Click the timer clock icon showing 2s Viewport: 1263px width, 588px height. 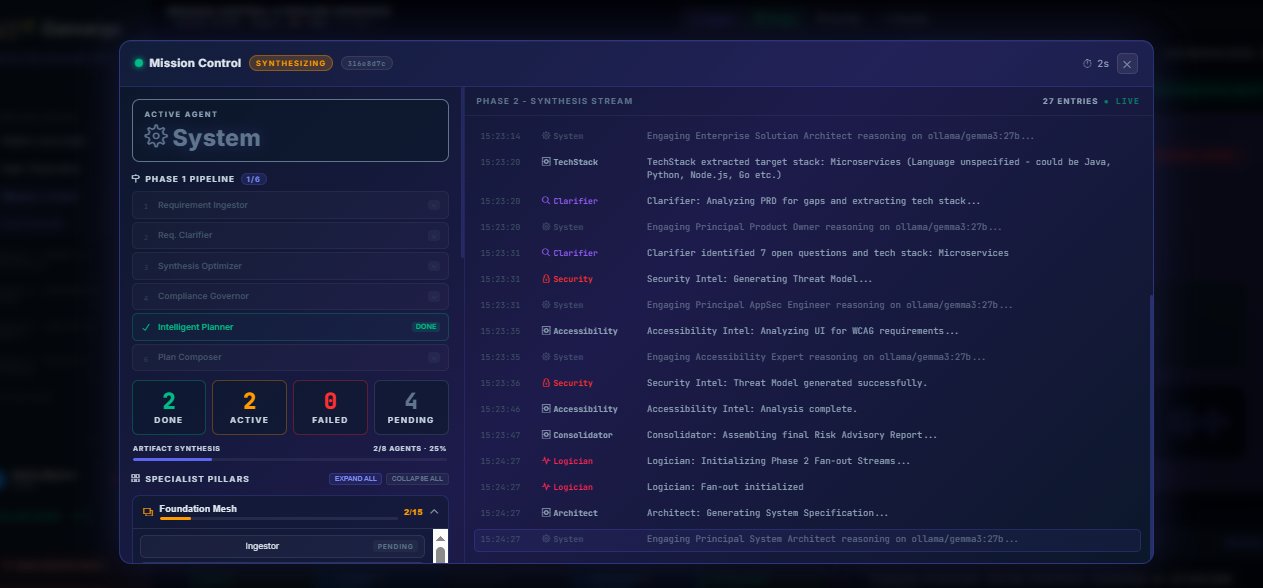coord(1087,63)
